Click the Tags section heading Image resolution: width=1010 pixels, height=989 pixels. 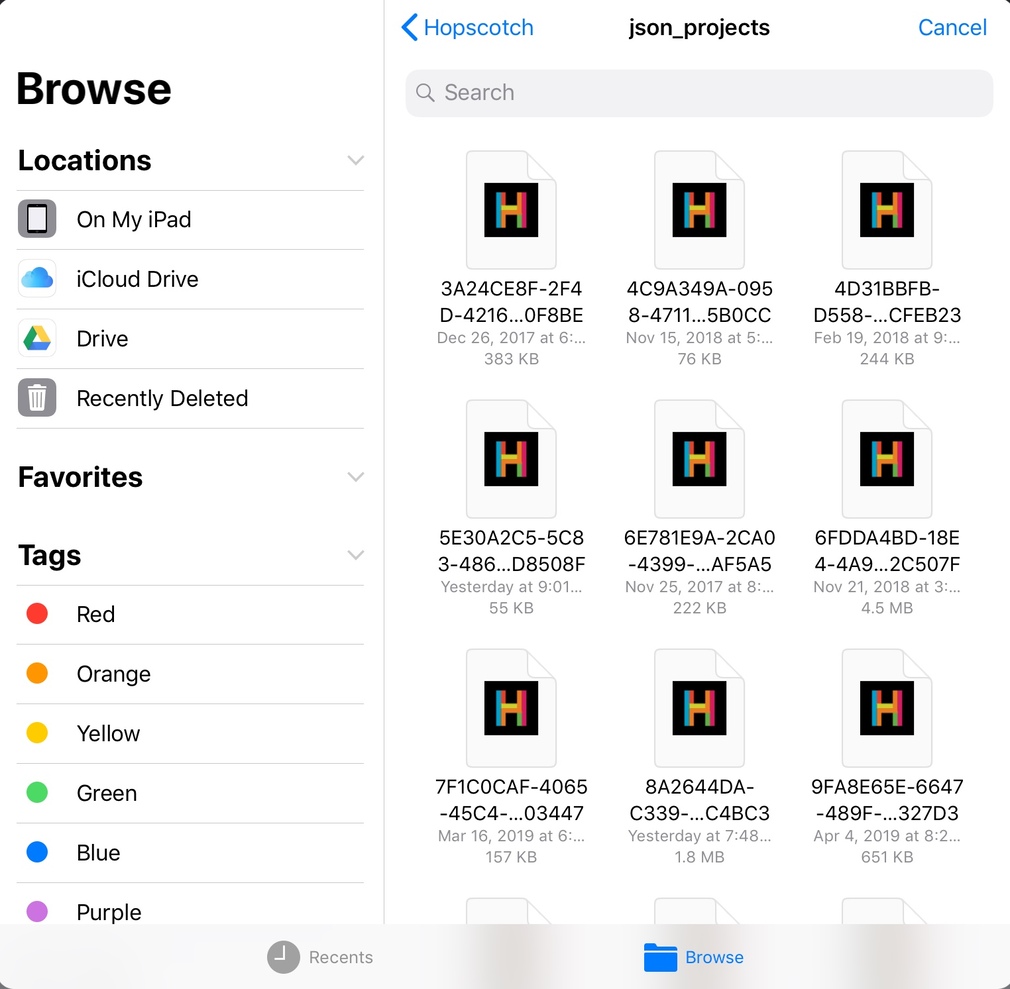50,555
